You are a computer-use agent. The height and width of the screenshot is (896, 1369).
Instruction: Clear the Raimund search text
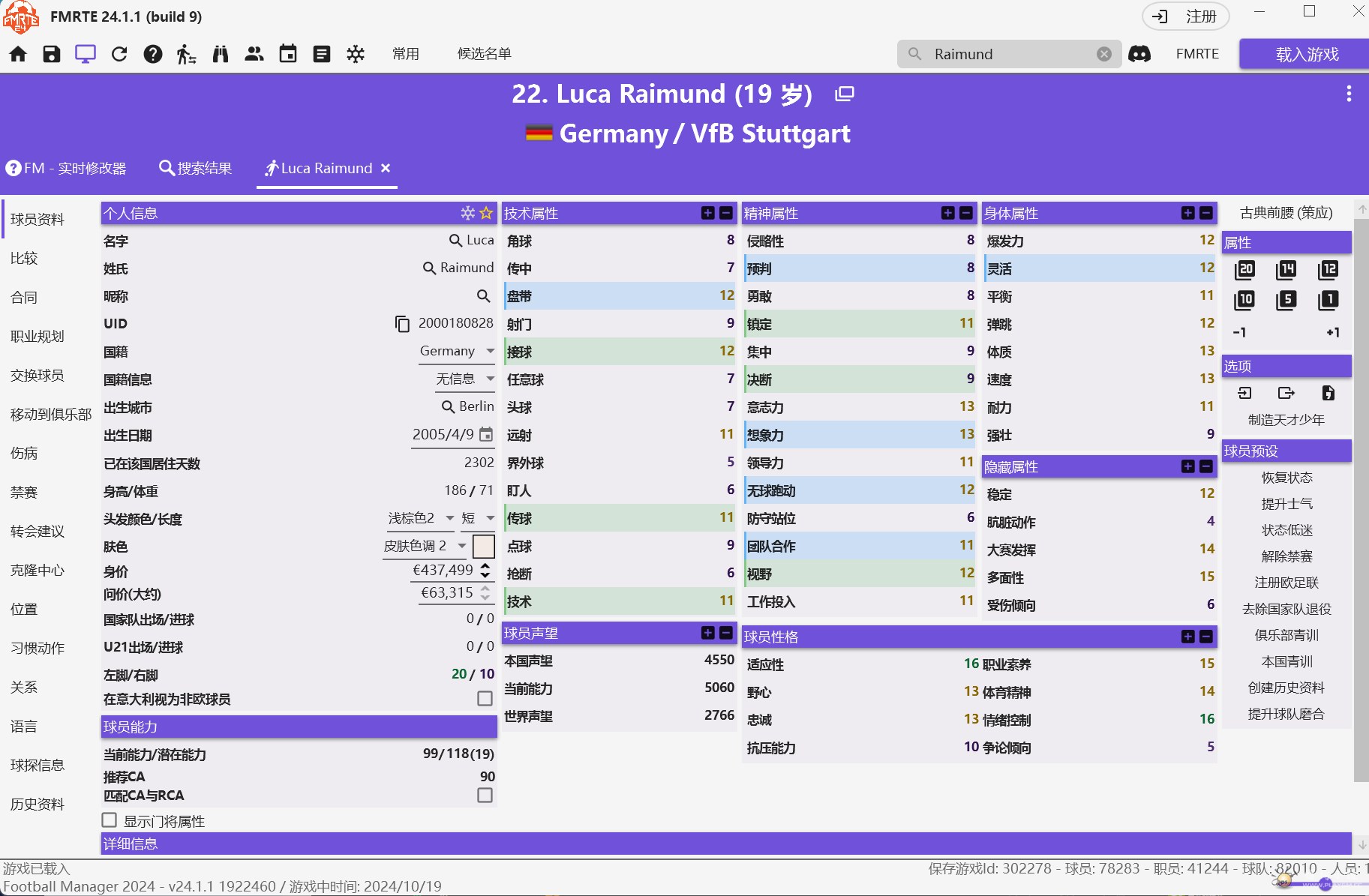[1104, 54]
